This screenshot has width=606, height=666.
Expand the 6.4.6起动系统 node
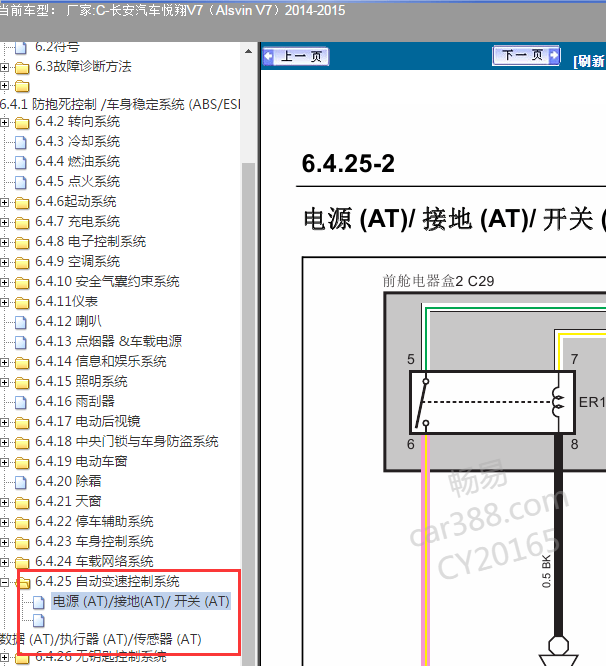click(4, 202)
